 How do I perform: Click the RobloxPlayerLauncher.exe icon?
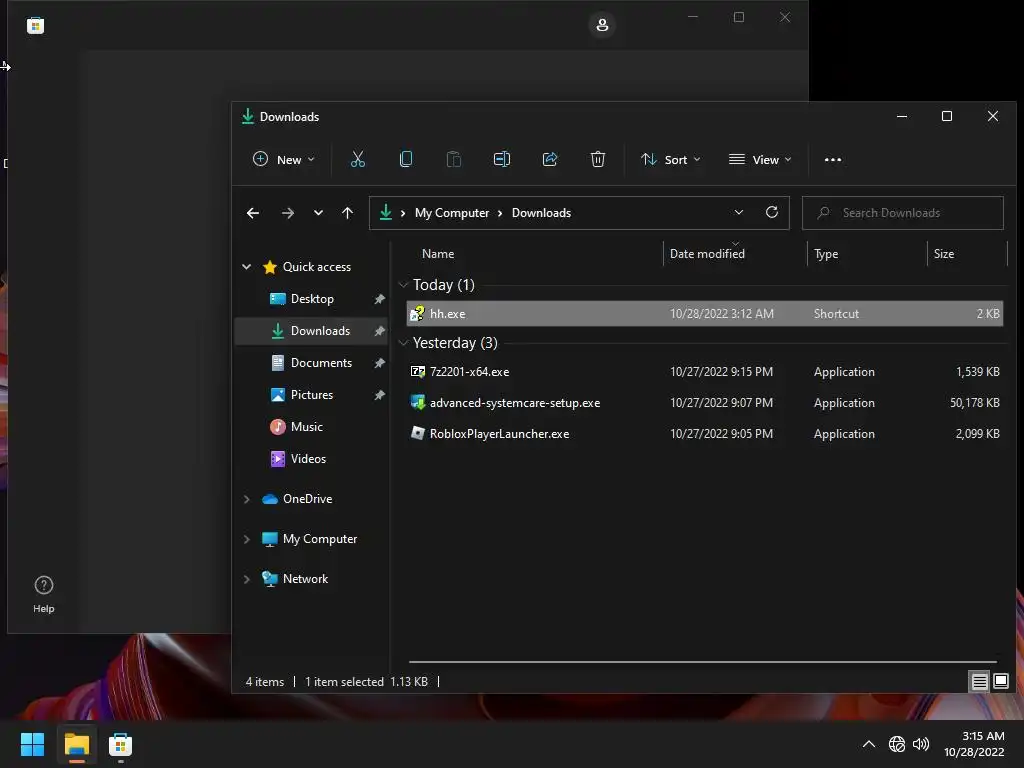pyautogui.click(x=417, y=433)
